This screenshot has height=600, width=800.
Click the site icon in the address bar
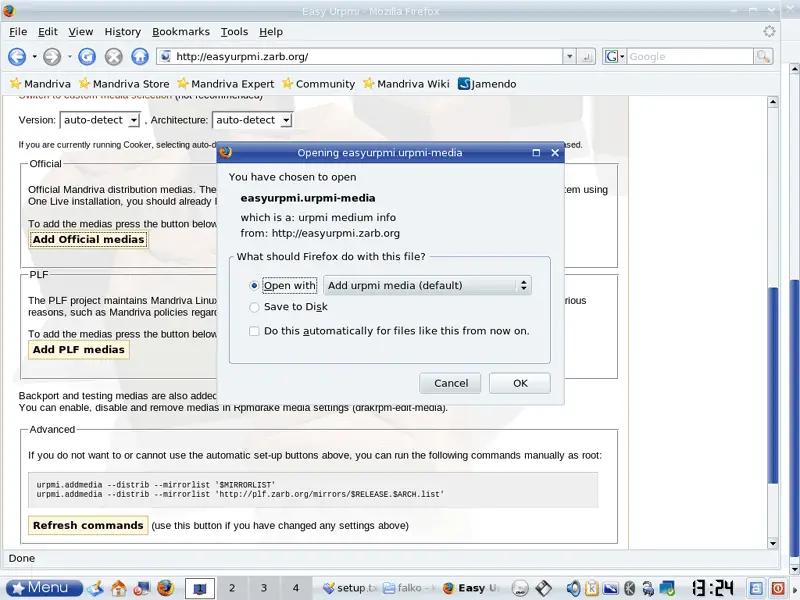(x=165, y=57)
